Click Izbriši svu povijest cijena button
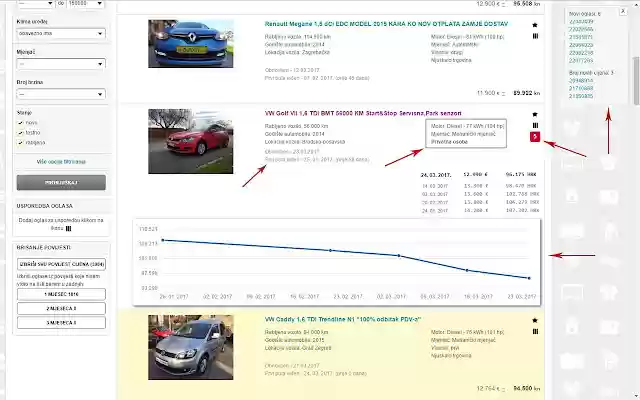The width and height of the screenshot is (640, 400). (61, 264)
